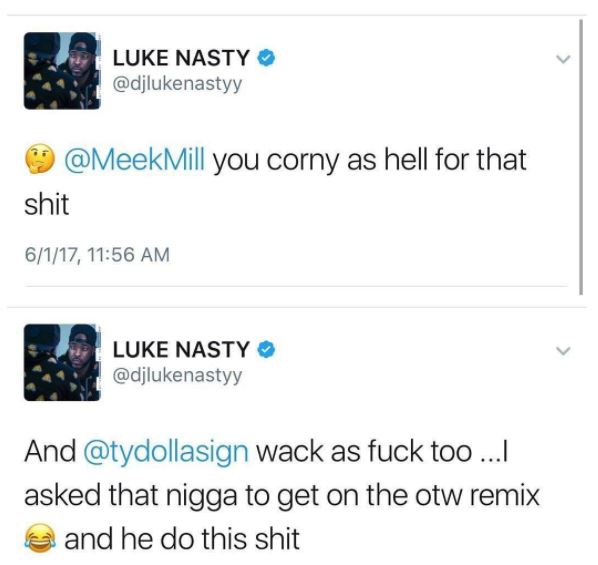Click LUKE NASTY name in first tweet

[x=181, y=58]
